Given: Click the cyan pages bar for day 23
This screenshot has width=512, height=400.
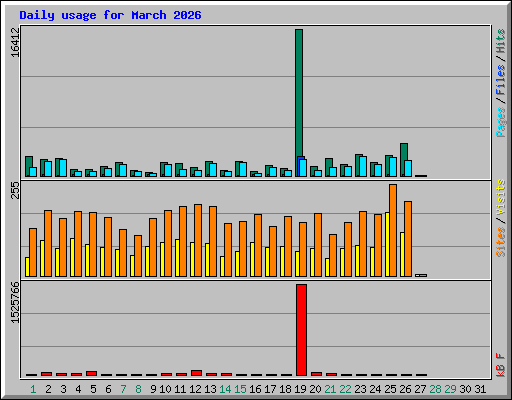Looking at the screenshot, I should [x=363, y=166].
